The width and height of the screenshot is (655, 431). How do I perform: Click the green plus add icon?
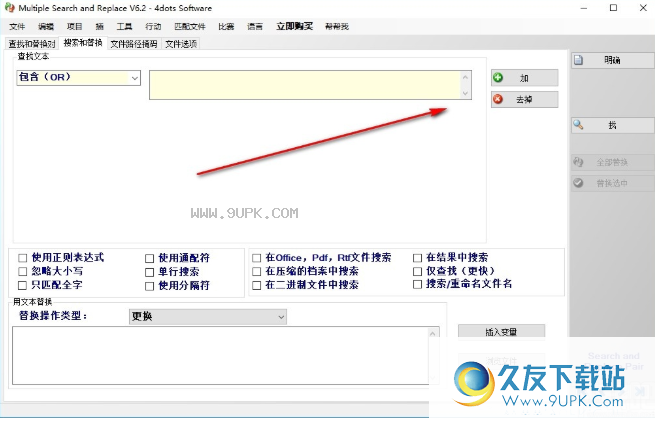click(x=498, y=78)
